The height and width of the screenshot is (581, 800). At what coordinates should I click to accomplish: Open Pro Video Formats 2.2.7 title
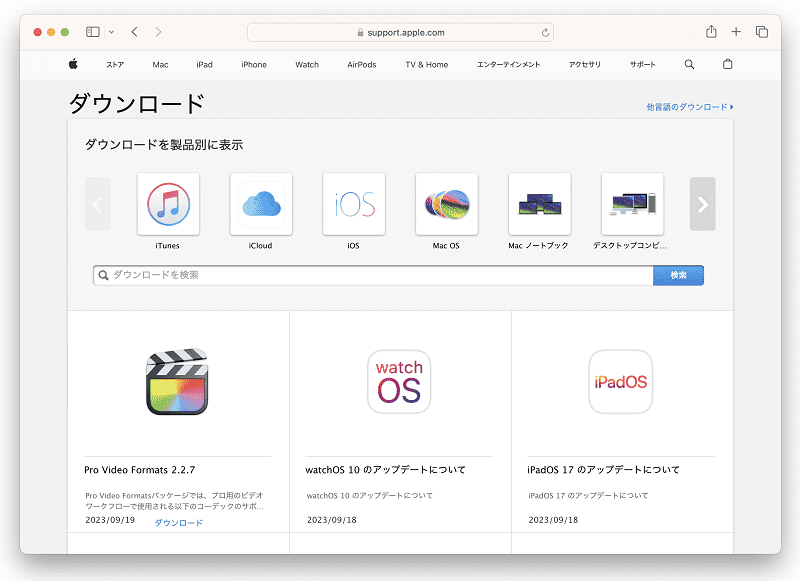coord(140,470)
